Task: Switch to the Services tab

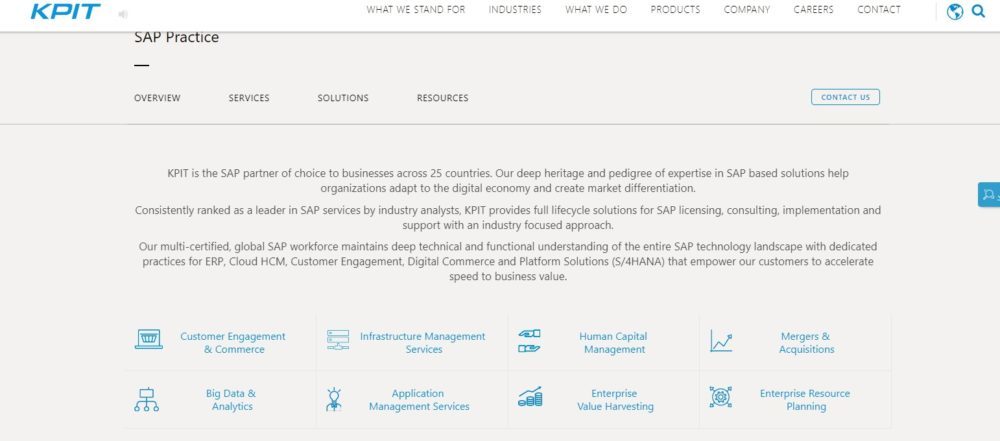Action: pyautogui.click(x=249, y=98)
